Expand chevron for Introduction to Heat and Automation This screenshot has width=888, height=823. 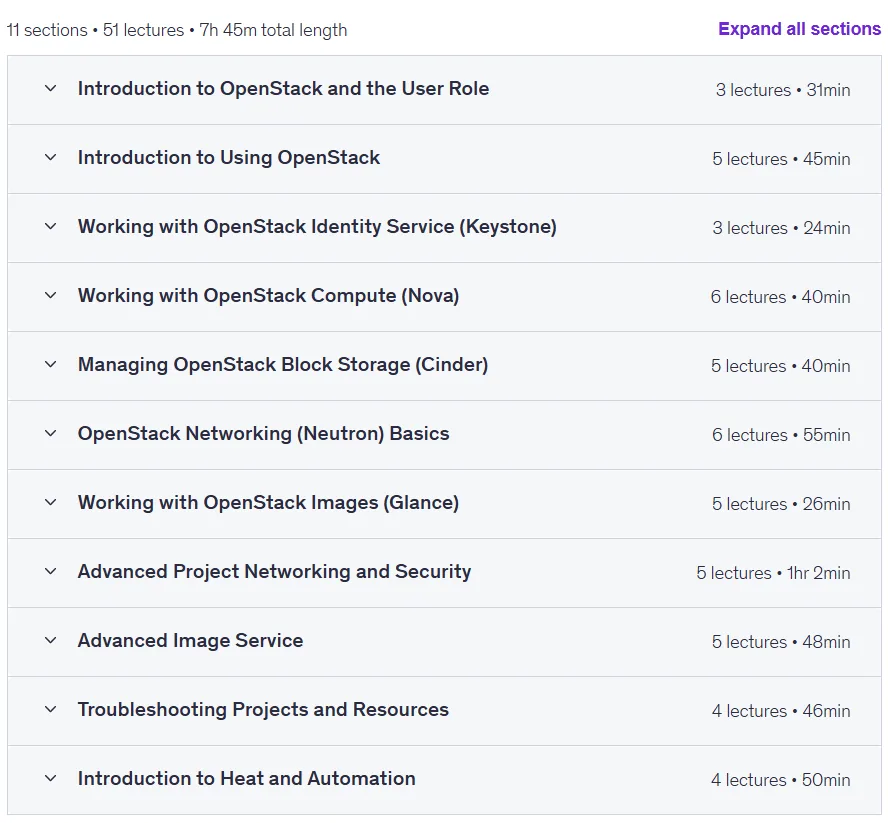coord(50,778)
